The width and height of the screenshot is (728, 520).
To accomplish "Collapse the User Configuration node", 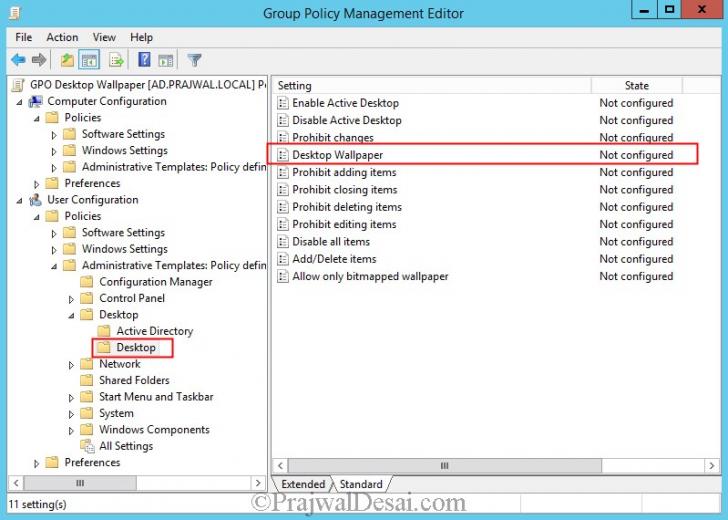I will click(19, 201).
